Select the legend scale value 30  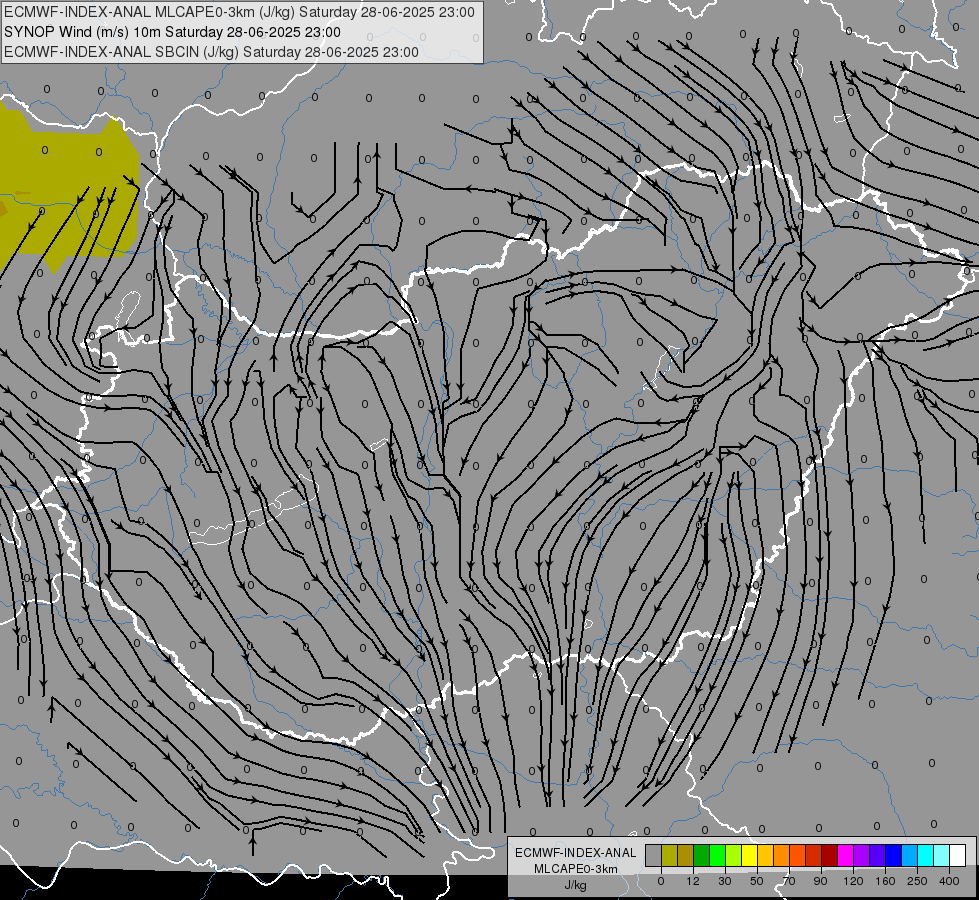725,881
